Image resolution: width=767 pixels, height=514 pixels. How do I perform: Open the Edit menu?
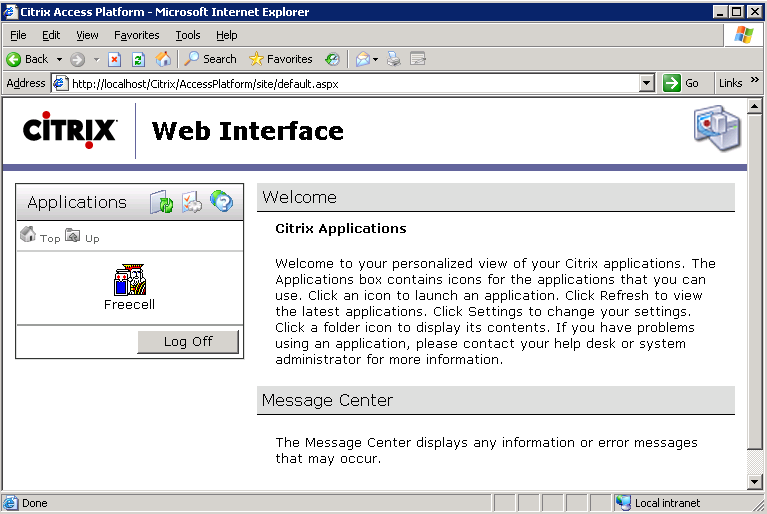[x=51, y=35]
